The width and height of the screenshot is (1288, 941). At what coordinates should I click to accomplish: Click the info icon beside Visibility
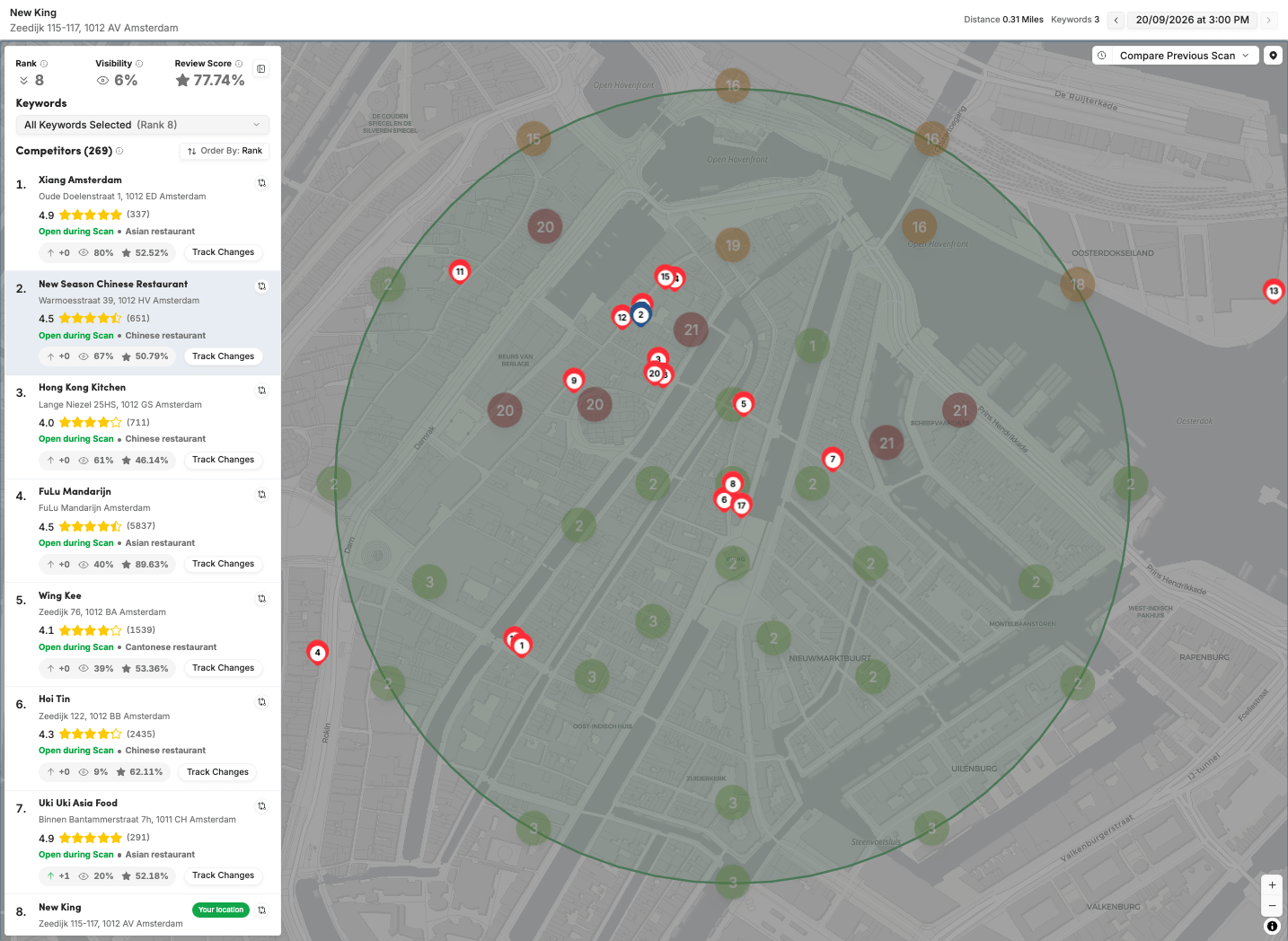click(x=139, y=64)
